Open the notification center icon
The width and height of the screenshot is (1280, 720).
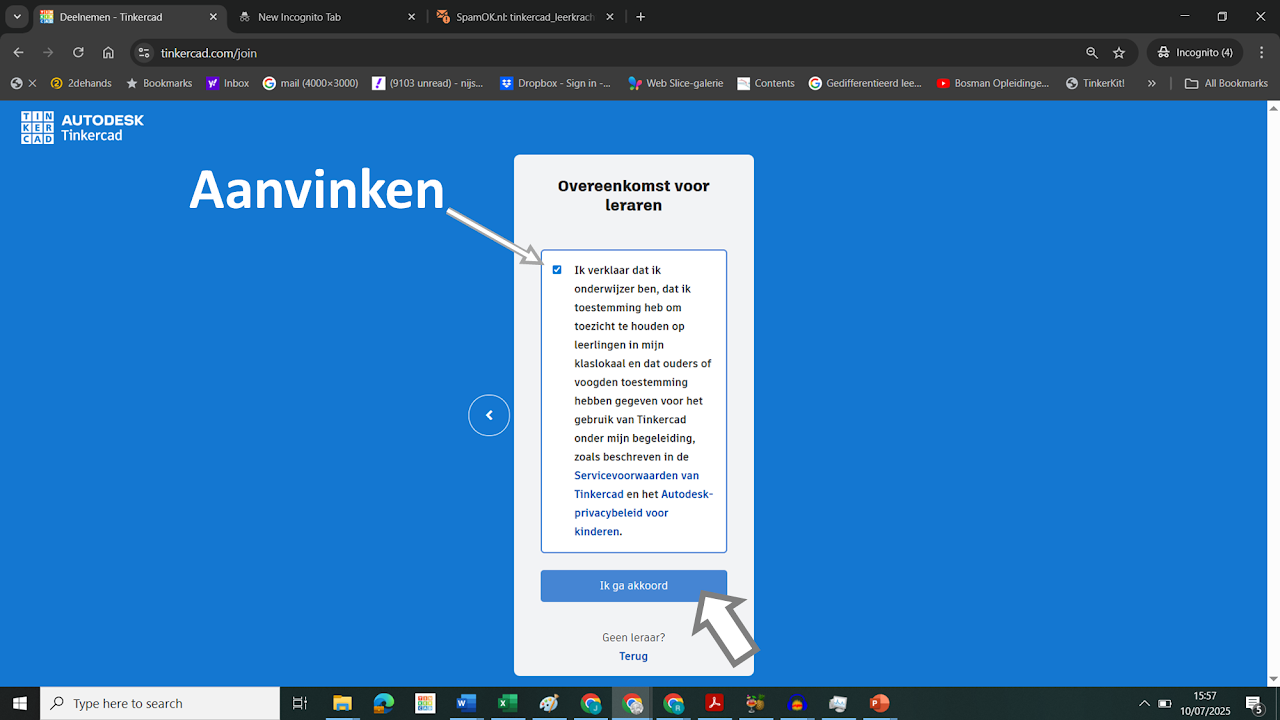(x=1255, y=703)
